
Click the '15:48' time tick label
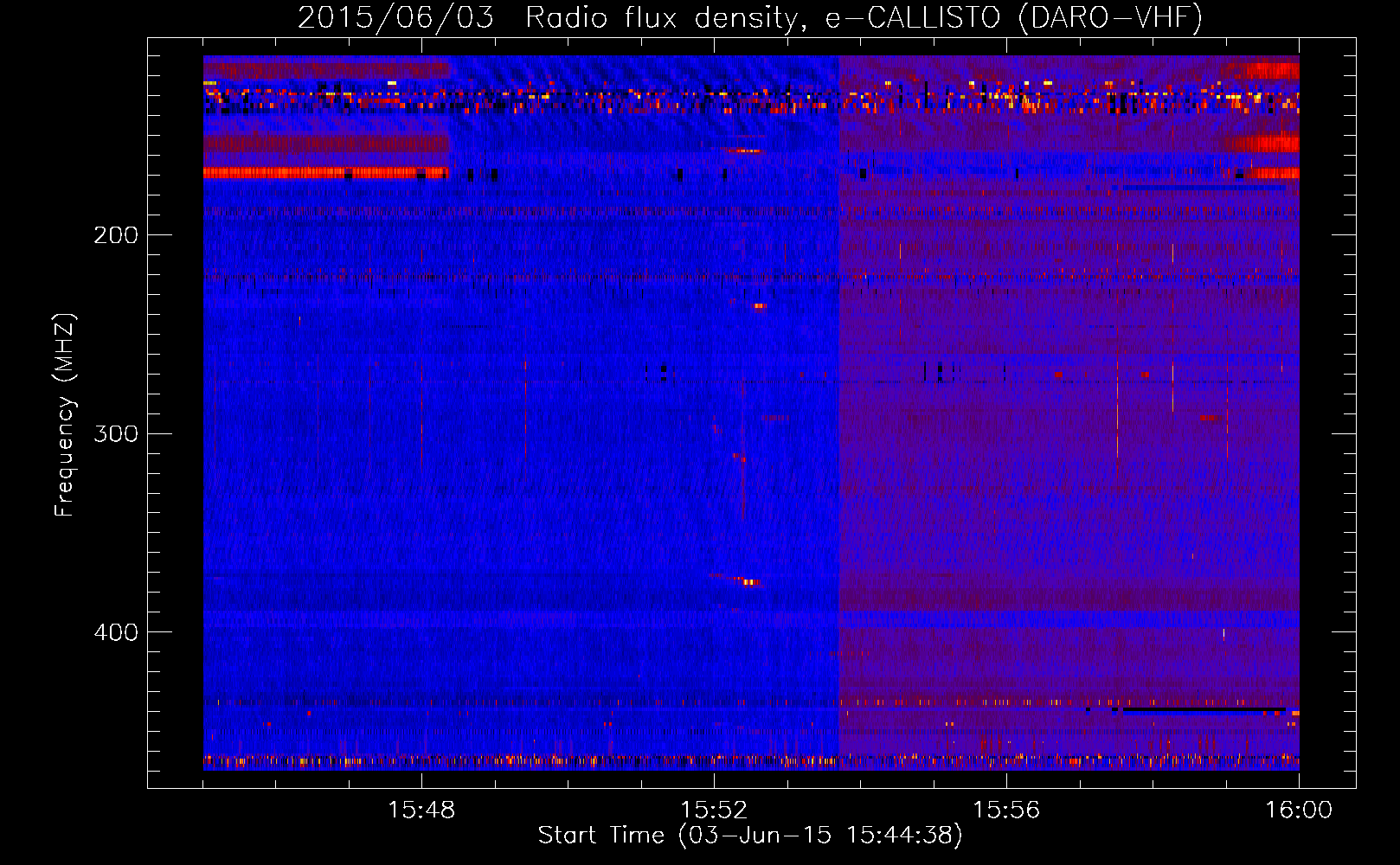point(421,811)
